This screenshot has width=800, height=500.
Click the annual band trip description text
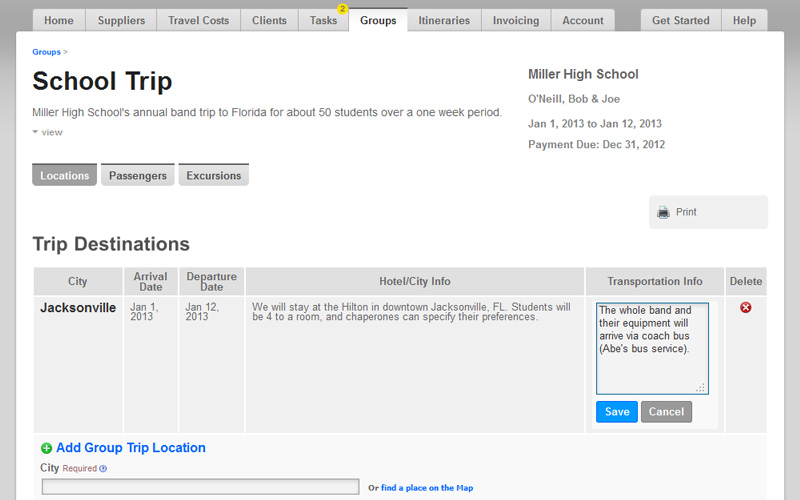(267, 112)
